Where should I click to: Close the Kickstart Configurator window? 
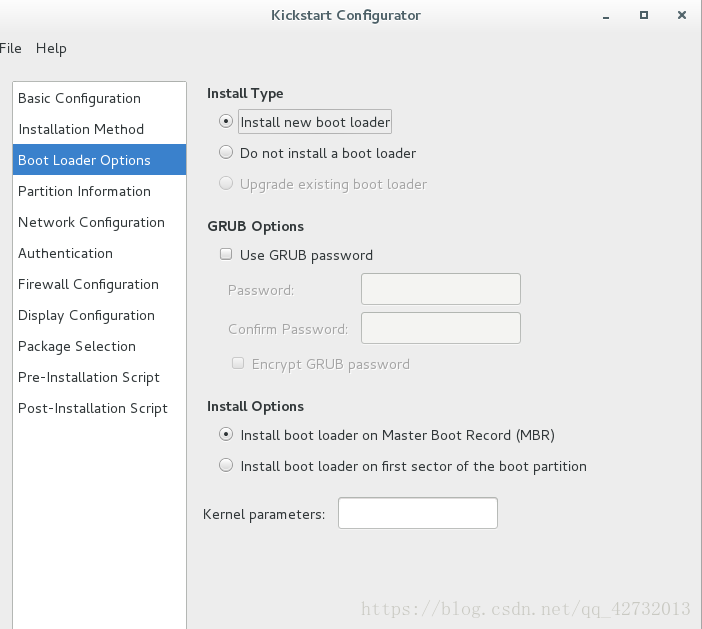click(682, 15)
